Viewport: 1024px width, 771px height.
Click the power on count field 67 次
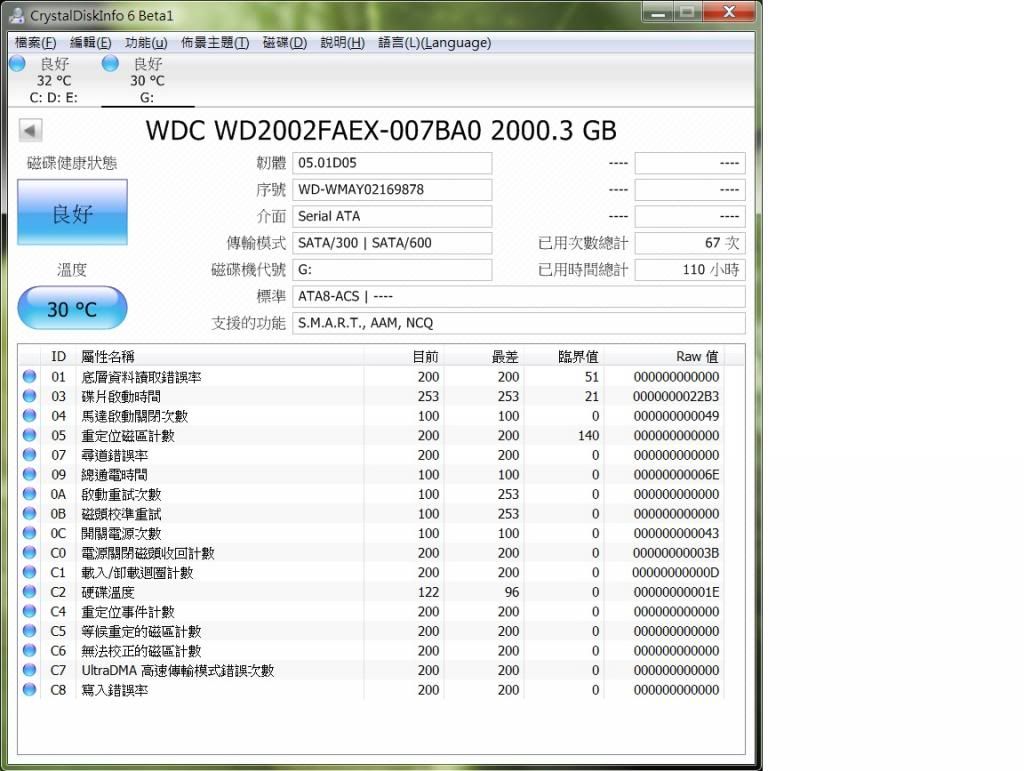tap(690, 244)
